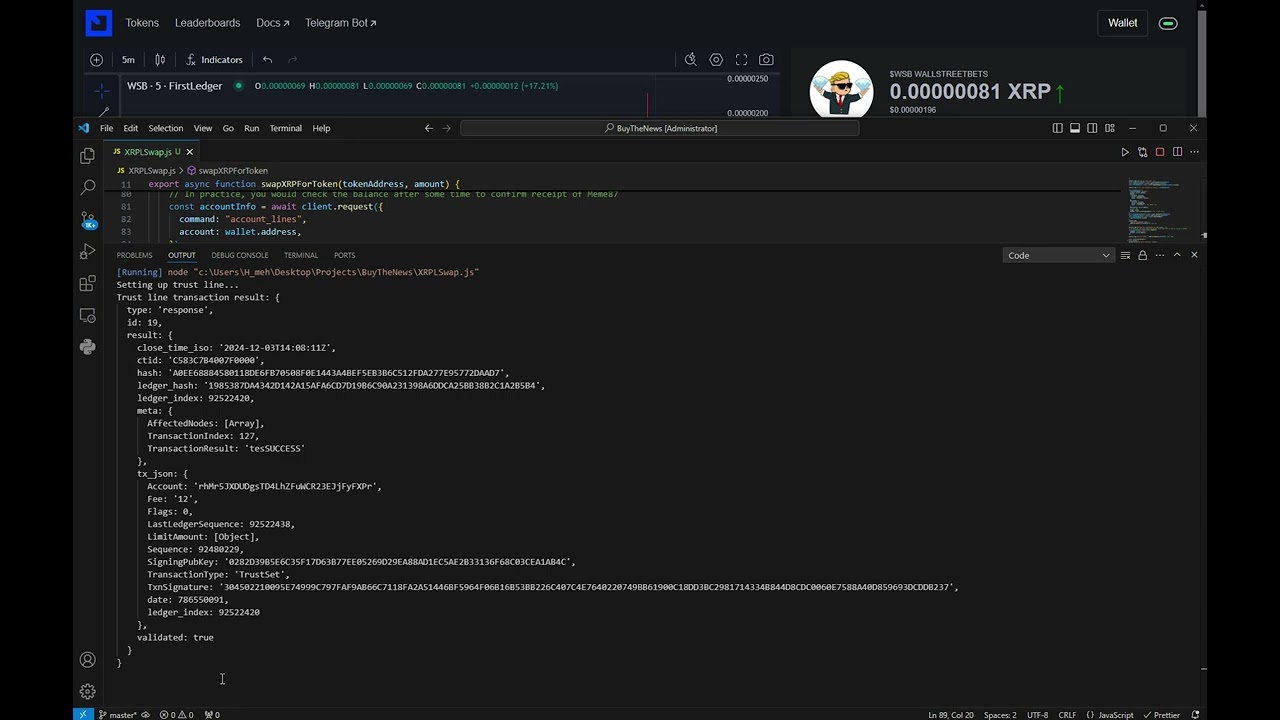The image size is (1280, 720).
Task: Open the 5m timeframe selector
Action: pos(128,59)
